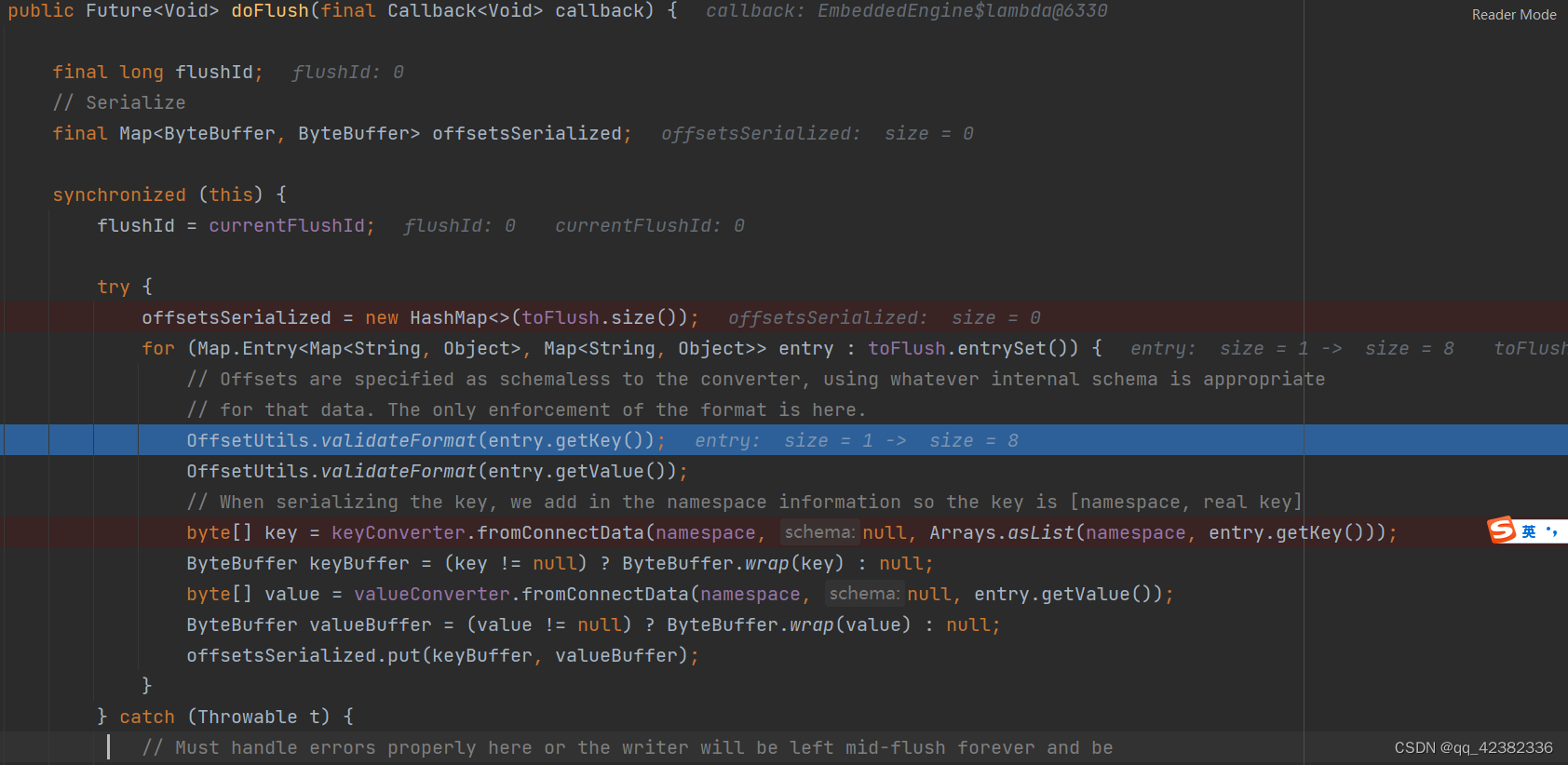Click 'Throwable t' in the catch clause

259,718
